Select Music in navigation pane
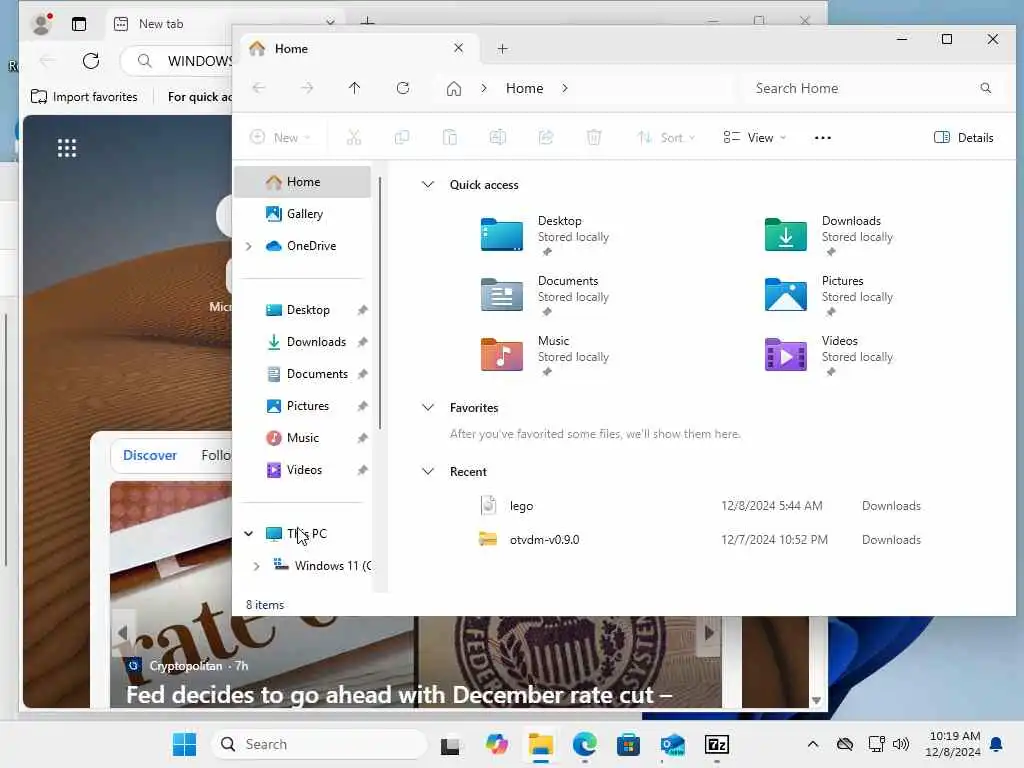The height and width of the screenshot is (768, 1024). click(303, 438)
